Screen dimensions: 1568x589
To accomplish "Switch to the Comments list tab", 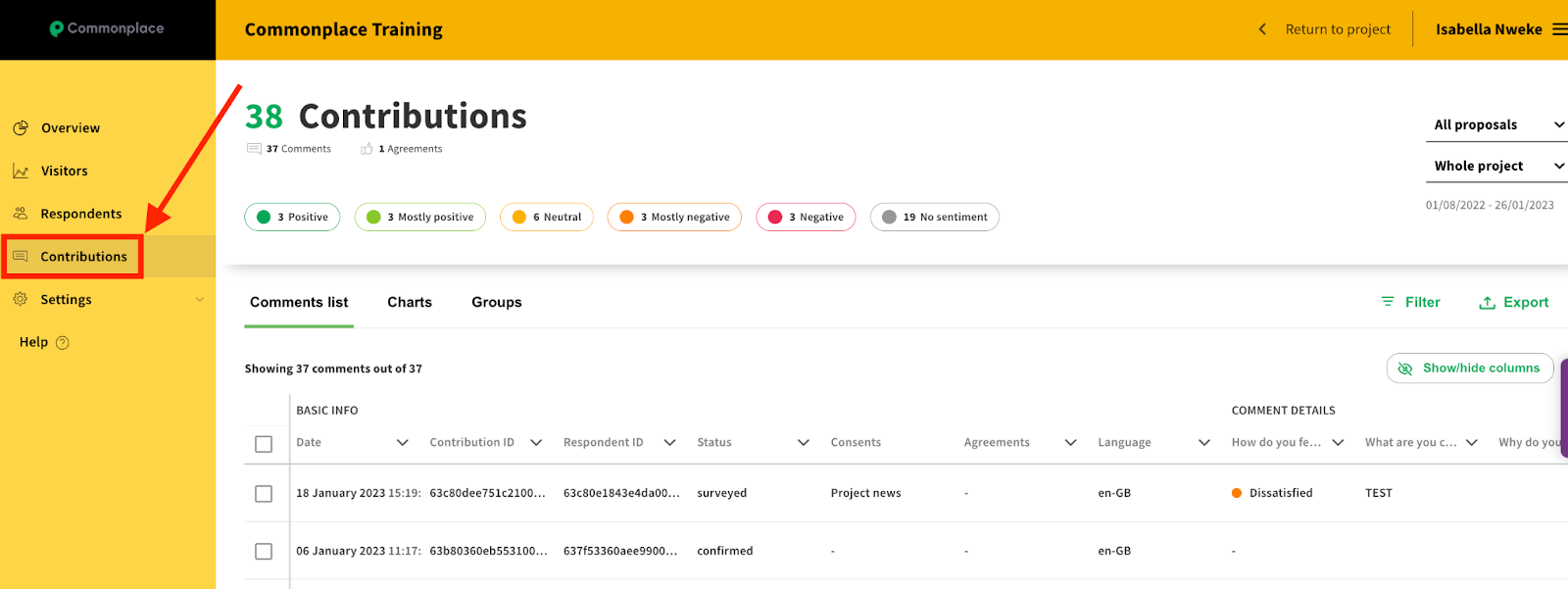I will (x=299, y=302).
